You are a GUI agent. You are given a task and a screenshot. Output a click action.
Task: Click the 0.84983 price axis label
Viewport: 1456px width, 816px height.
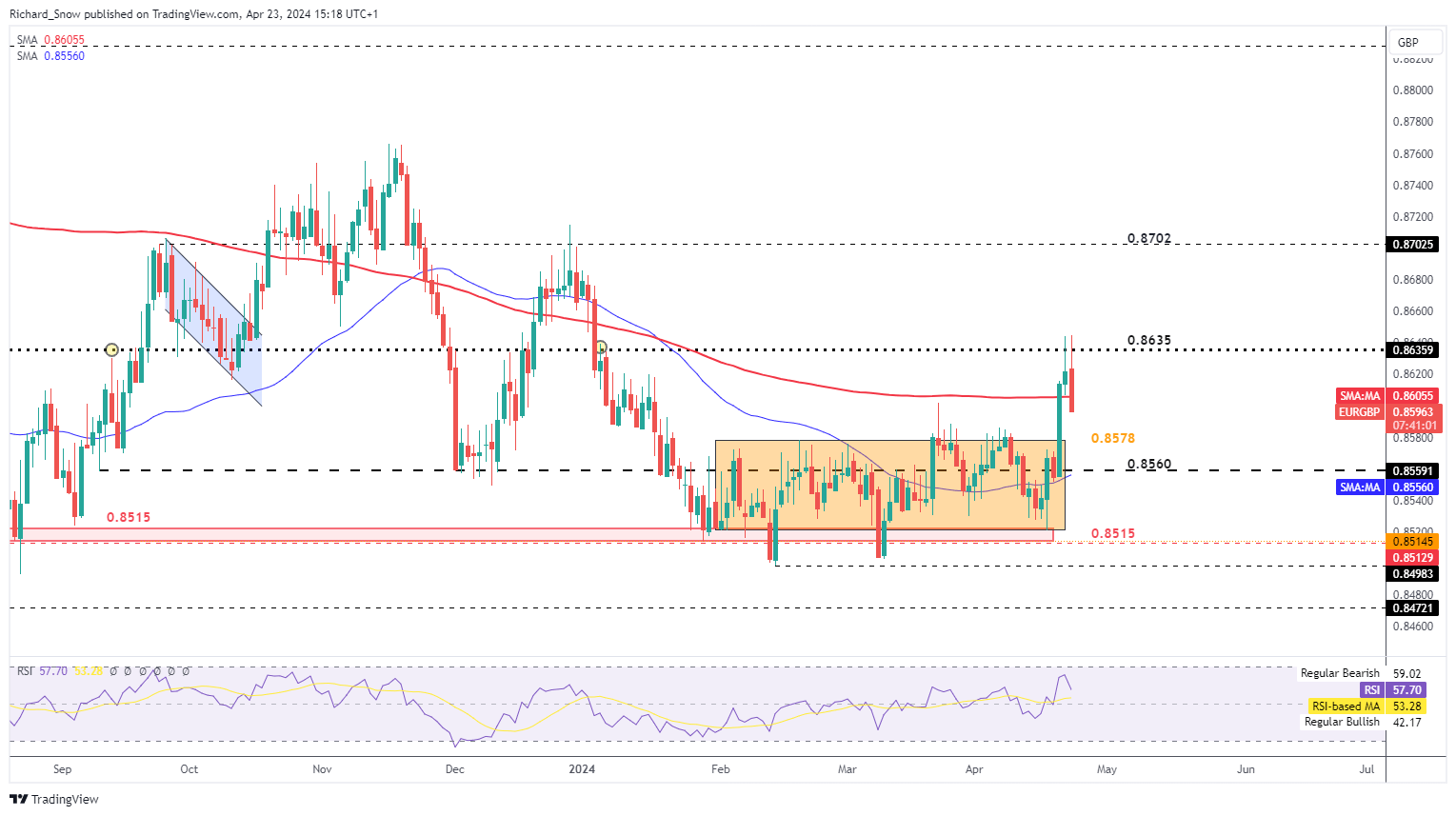point(1413,574)
